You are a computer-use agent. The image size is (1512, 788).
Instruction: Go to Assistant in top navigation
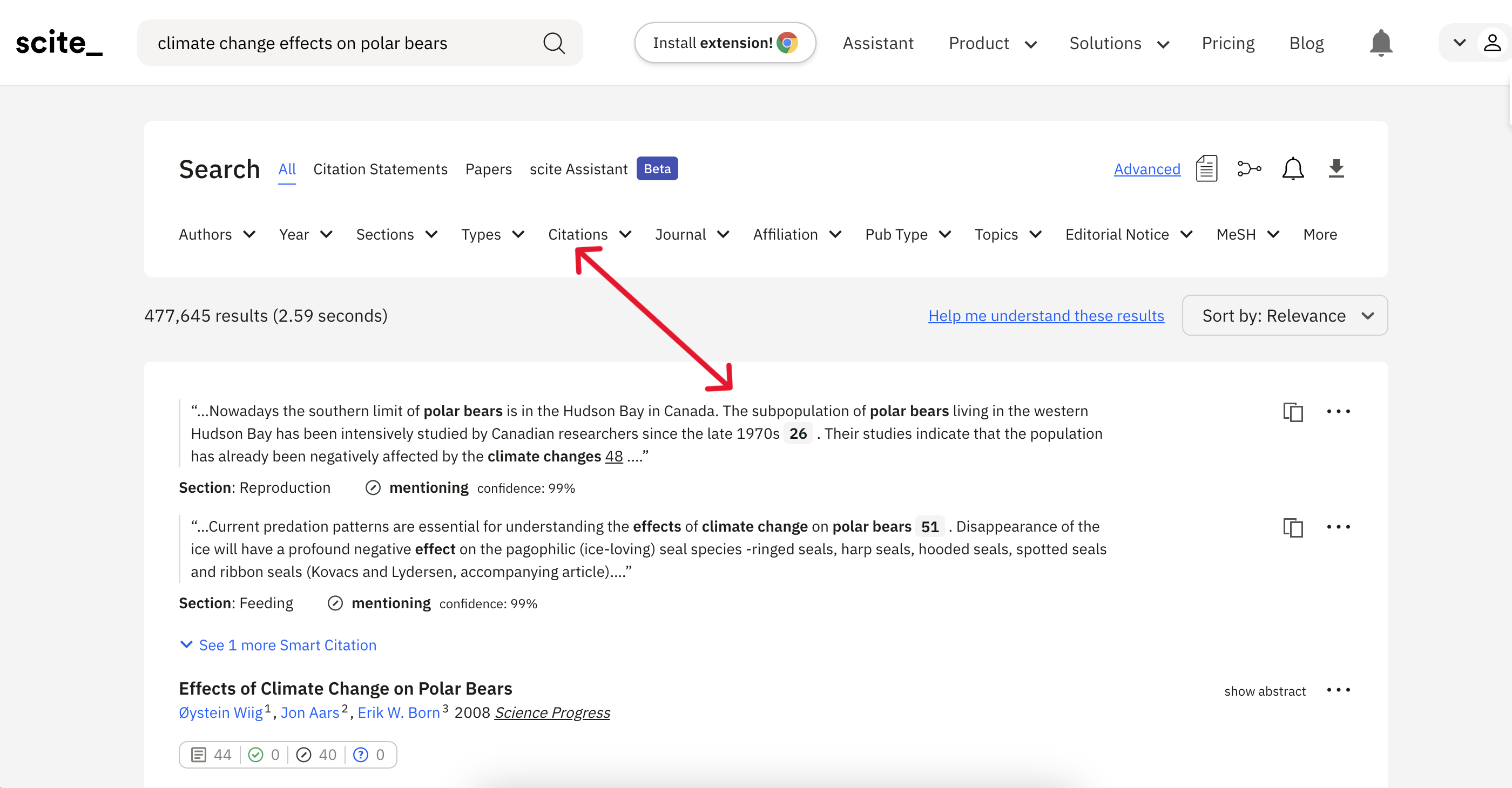coord(878,43)
